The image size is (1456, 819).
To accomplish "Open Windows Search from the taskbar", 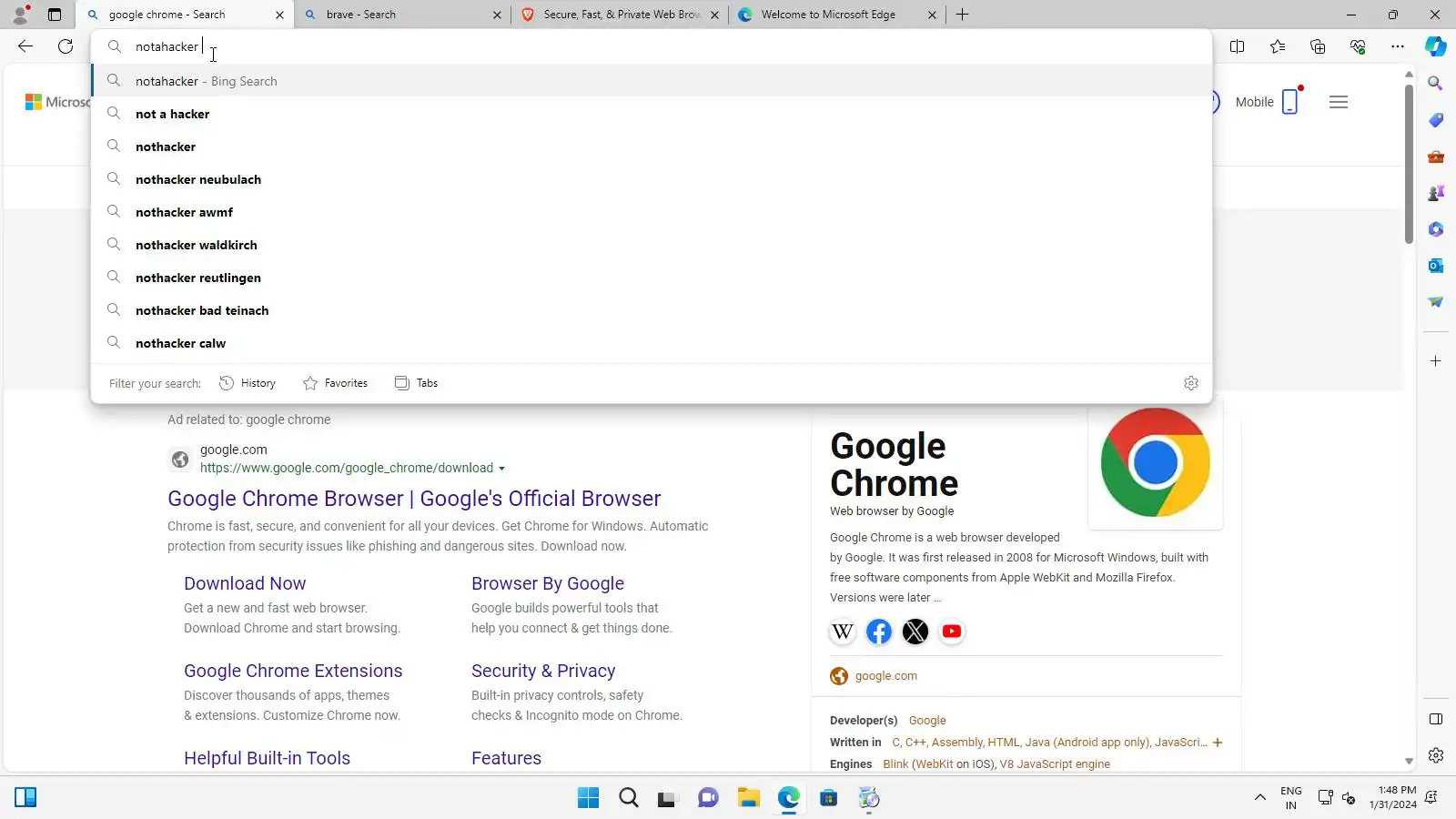I will pos(629,798).
